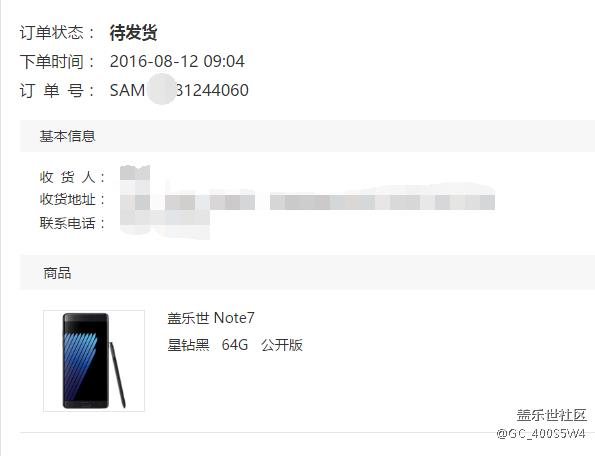Click the Galaxy Note7 product thumbnail
The width and height of the screenshot is (595, 456).
point(94,361)
